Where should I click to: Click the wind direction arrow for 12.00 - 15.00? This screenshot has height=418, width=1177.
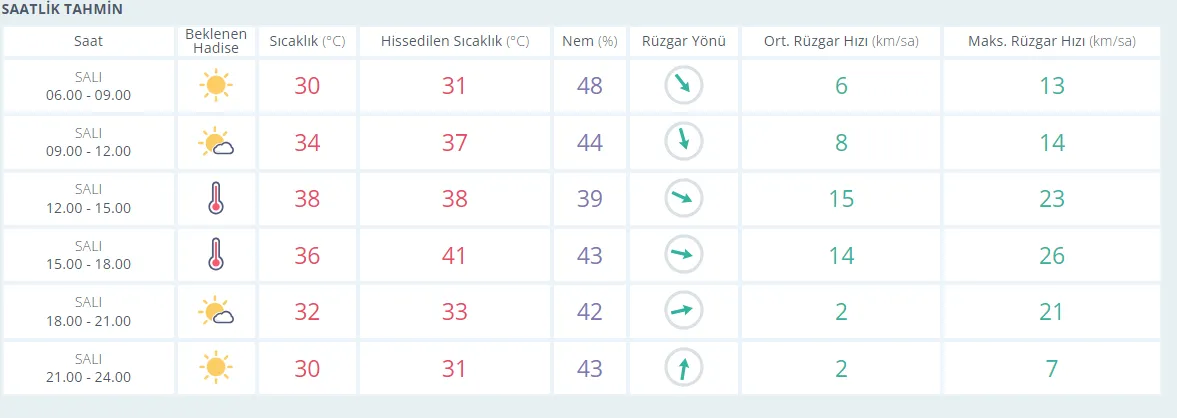[x=684, y=199]
